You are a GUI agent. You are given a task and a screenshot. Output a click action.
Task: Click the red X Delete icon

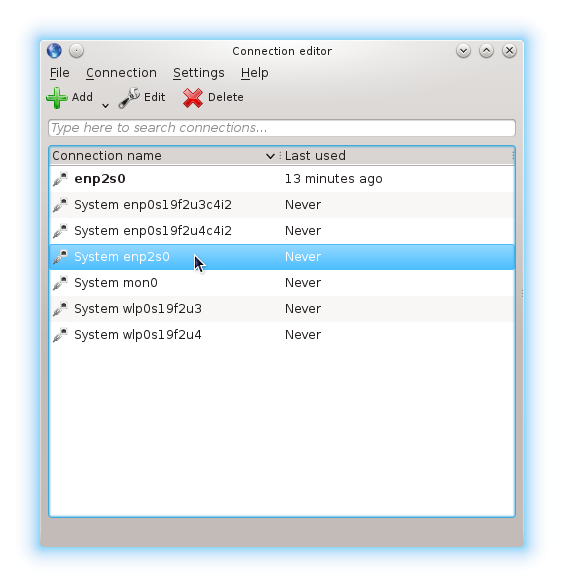coord(193,98)
